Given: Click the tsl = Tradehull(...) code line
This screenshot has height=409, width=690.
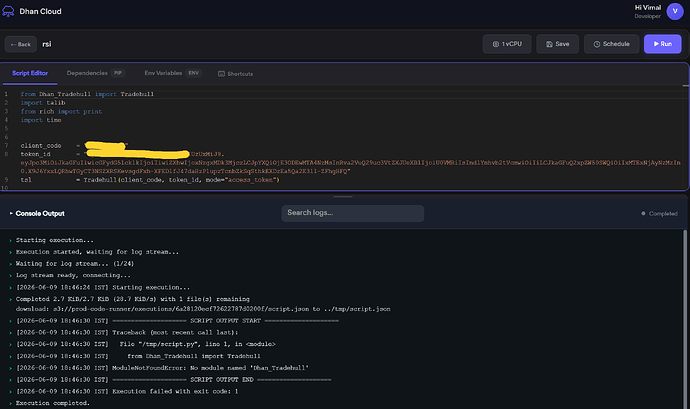Looking at the screenshot, I should pos(150,180).
